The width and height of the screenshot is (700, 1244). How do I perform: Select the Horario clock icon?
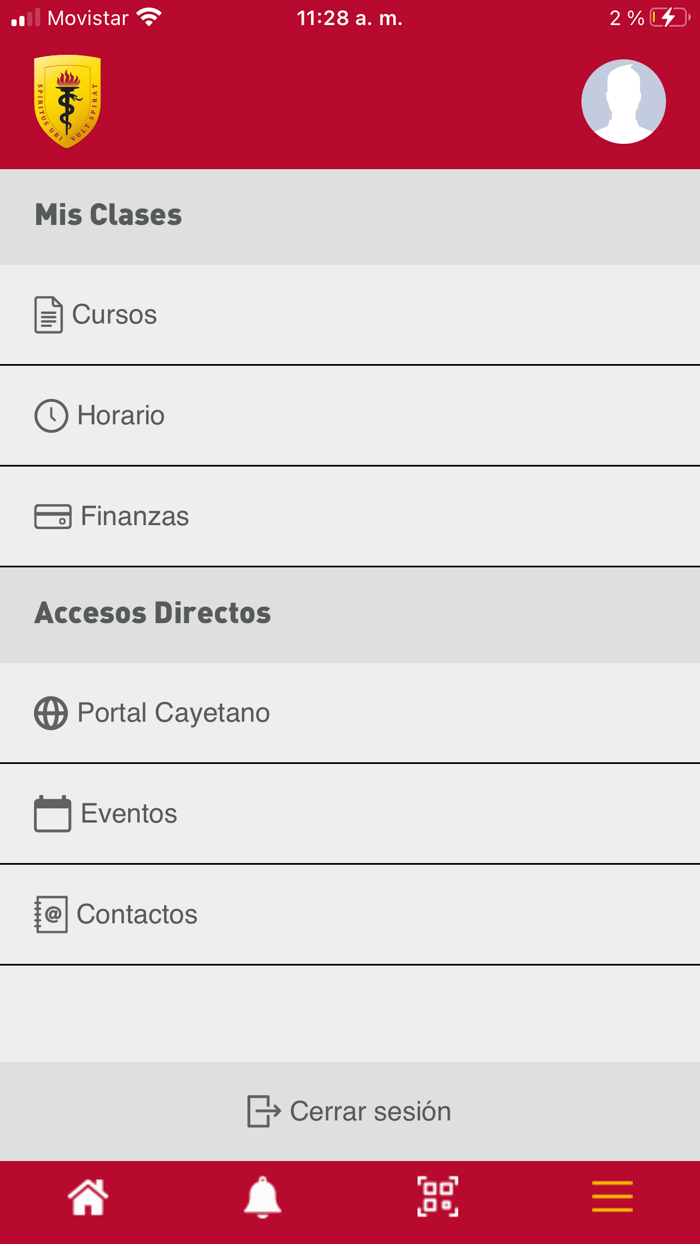[51, 415]
